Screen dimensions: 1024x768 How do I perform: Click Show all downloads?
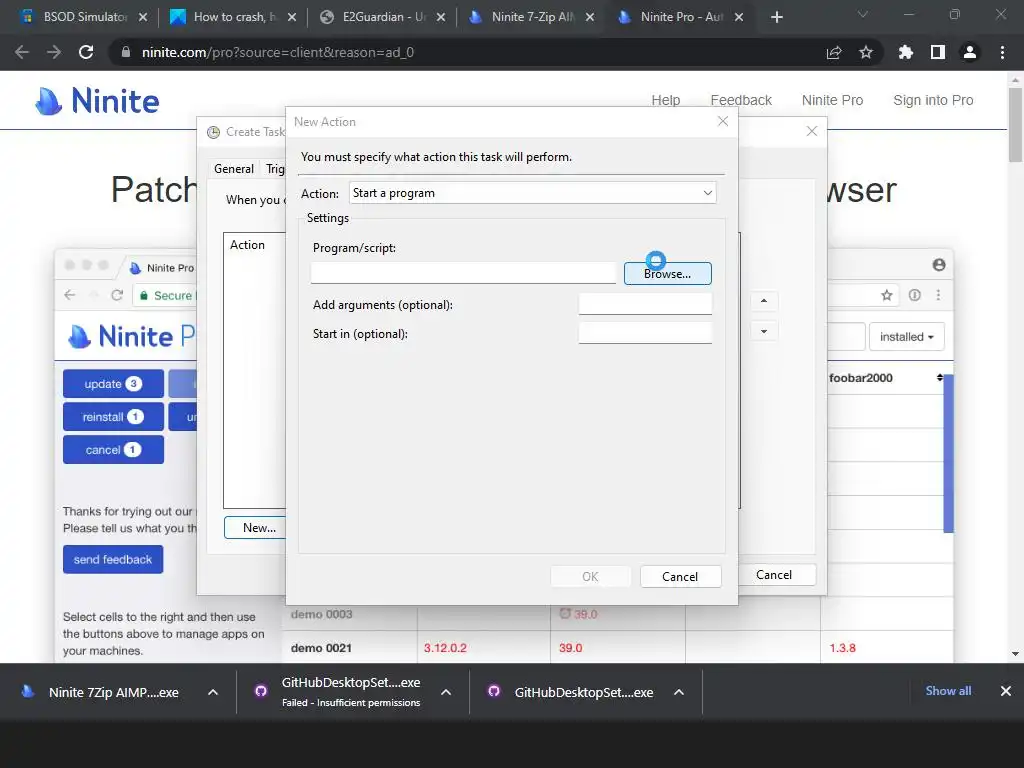tap(948, 691)
